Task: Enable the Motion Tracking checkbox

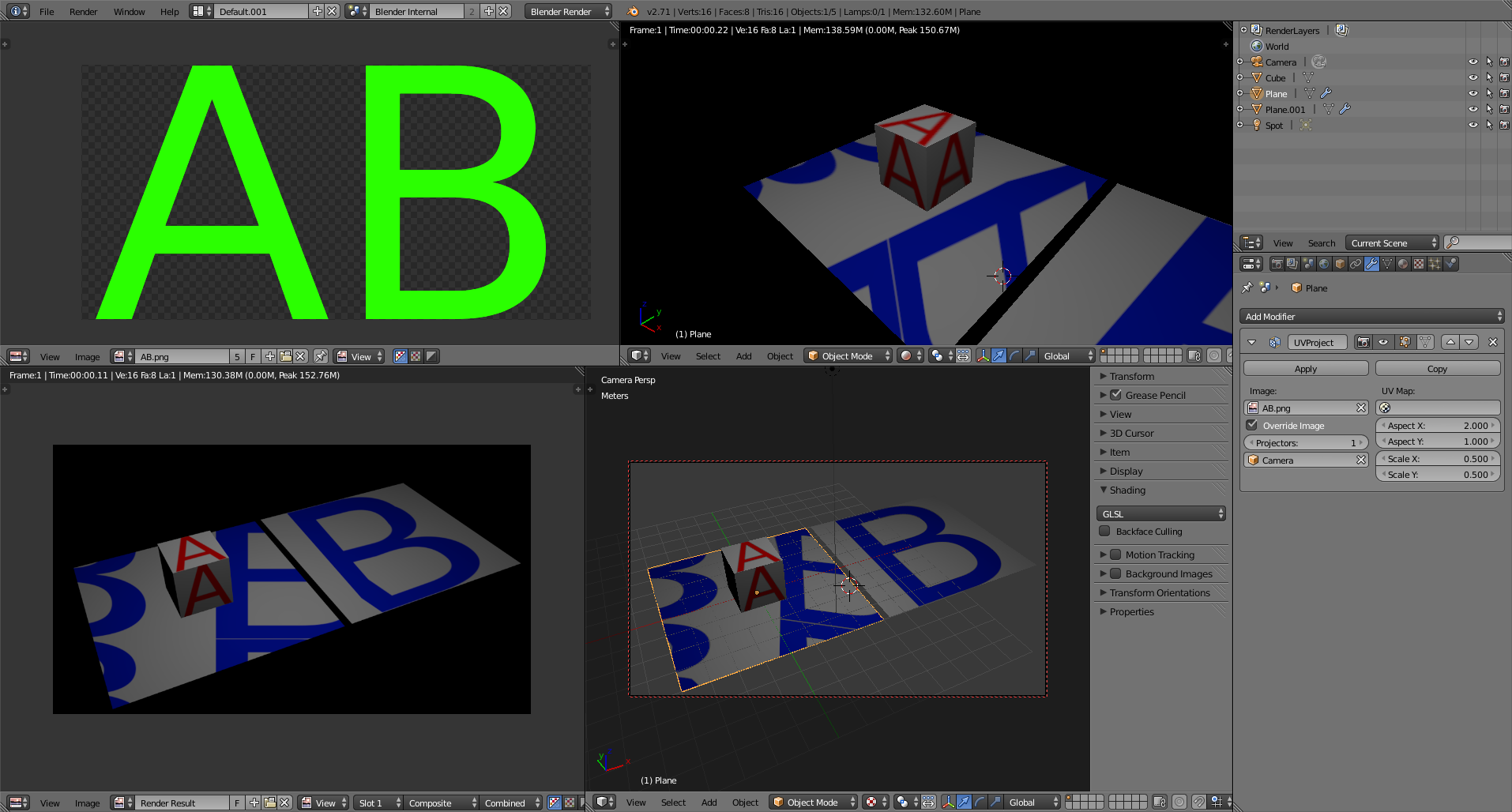Action: (x=1115, y=554)
